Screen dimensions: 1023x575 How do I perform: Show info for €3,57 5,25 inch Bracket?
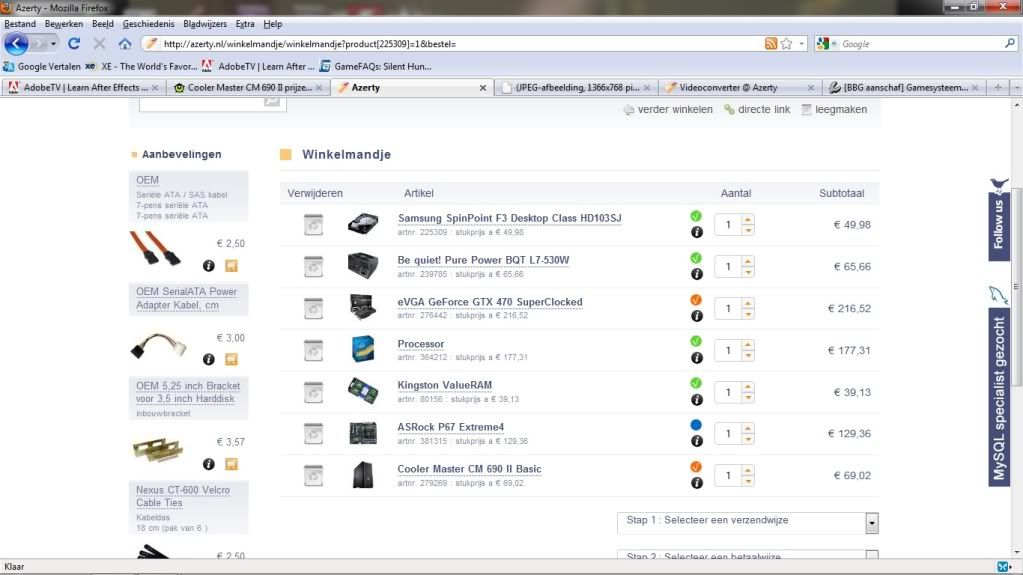click(209, 464)
